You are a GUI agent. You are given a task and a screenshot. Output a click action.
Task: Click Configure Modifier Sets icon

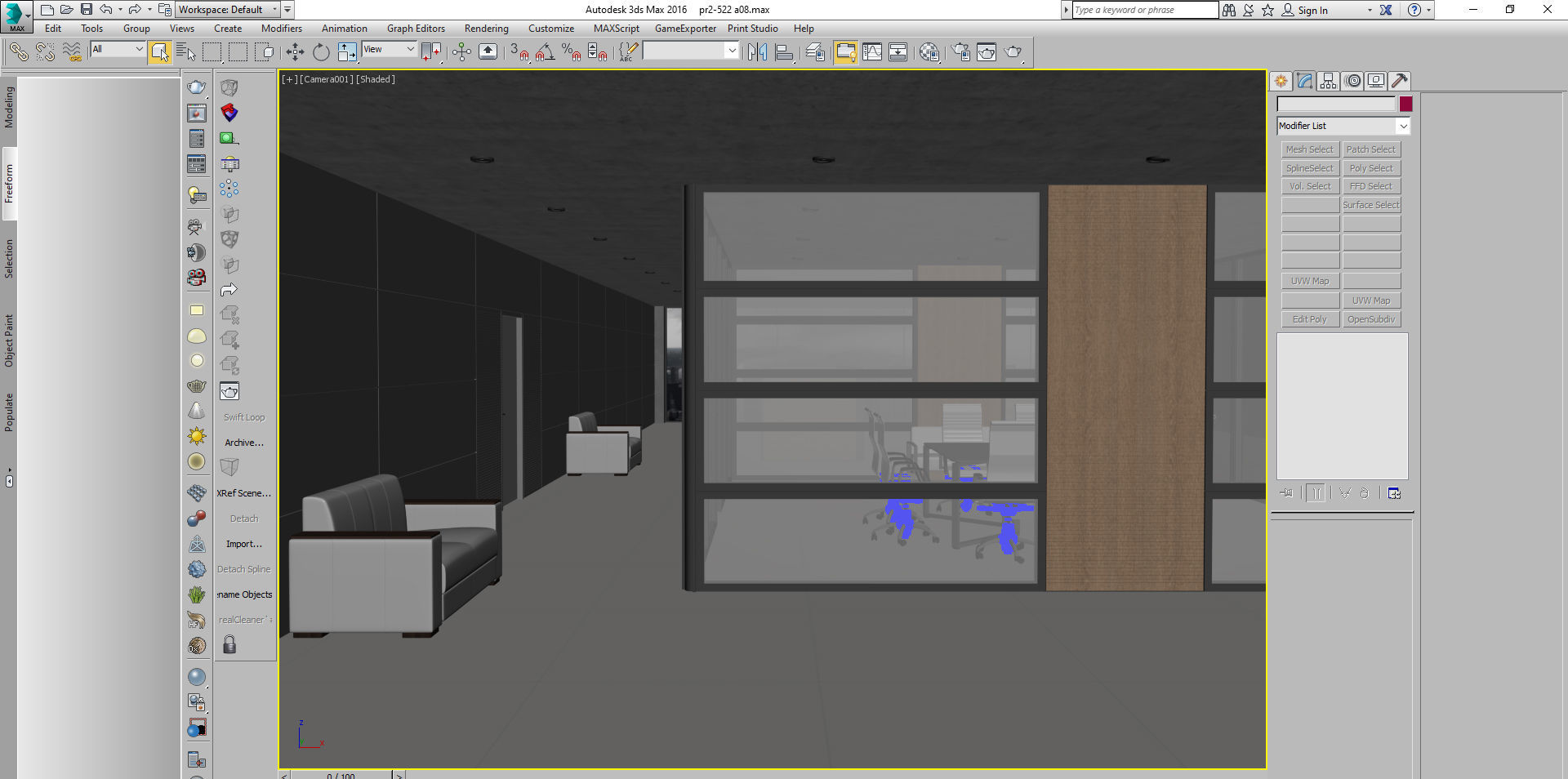point(1394,493)
